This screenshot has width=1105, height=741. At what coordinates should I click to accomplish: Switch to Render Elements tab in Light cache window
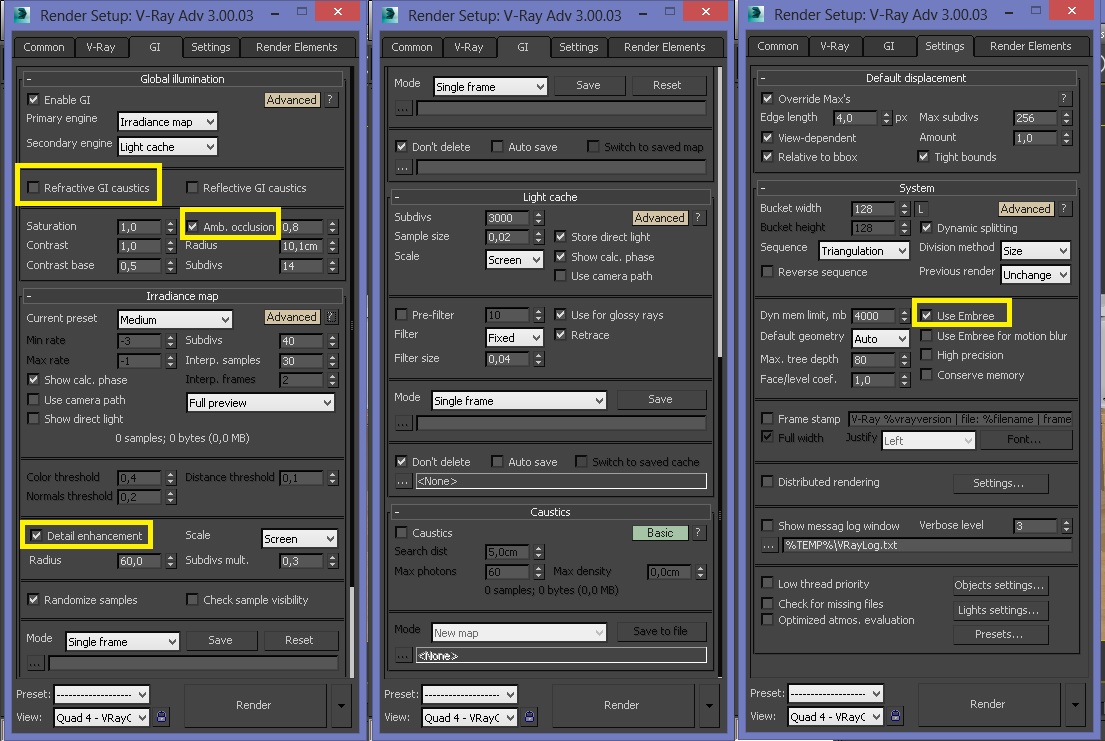(665, 47)
